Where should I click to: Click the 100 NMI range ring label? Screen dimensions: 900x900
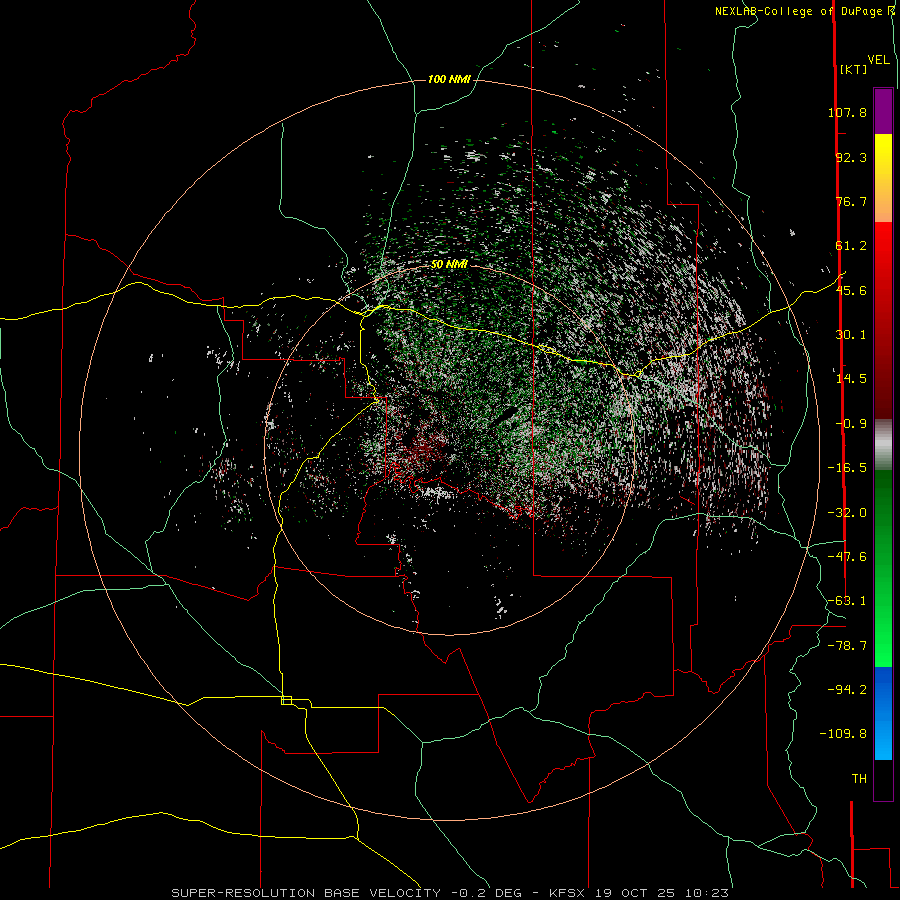449,79
